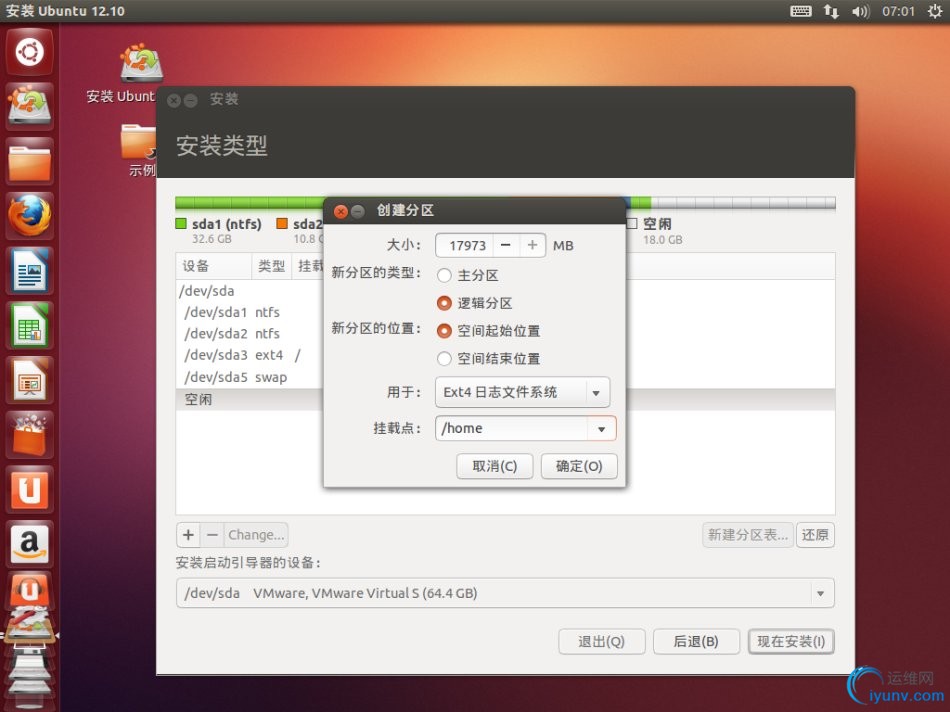Open the bootloader device dropdown /dev/sda
Image resolution: width=950 pixels, height=712 pixels.
point(505,593)
